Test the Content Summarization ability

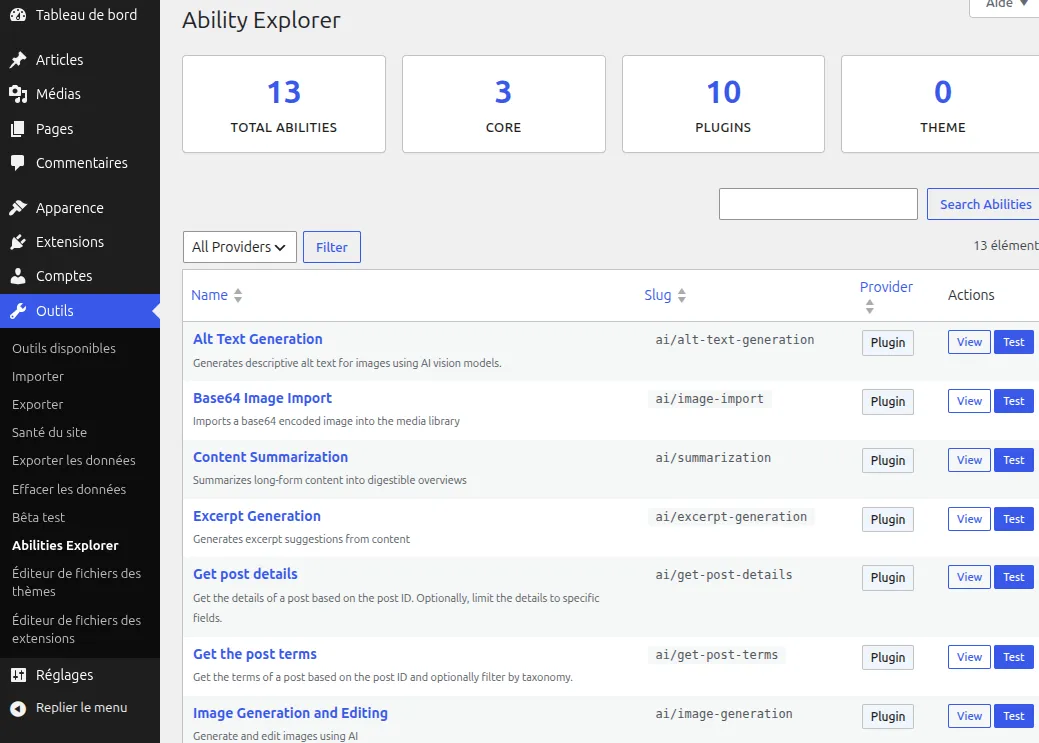tap(1013, 460)
